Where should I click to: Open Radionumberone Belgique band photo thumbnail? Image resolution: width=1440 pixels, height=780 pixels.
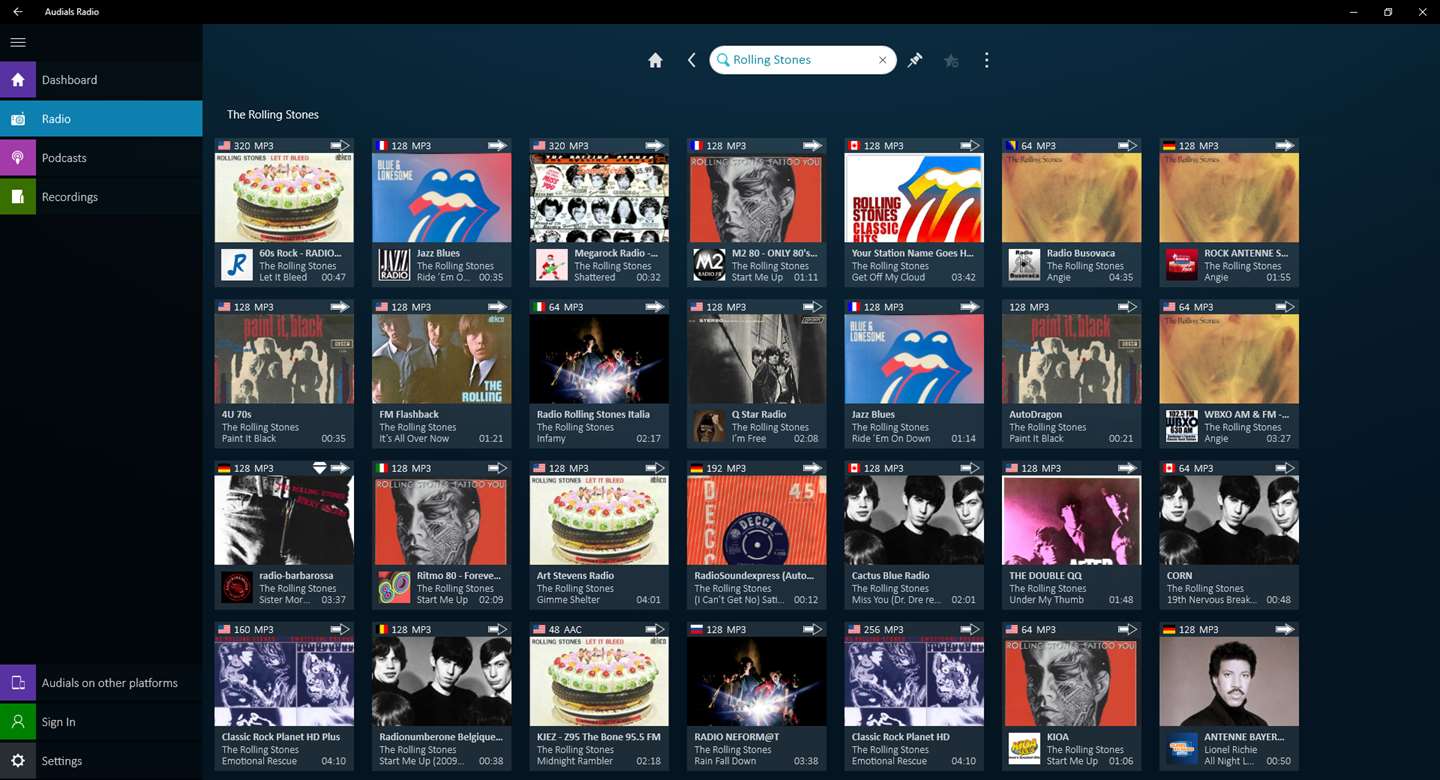point(441,682)
